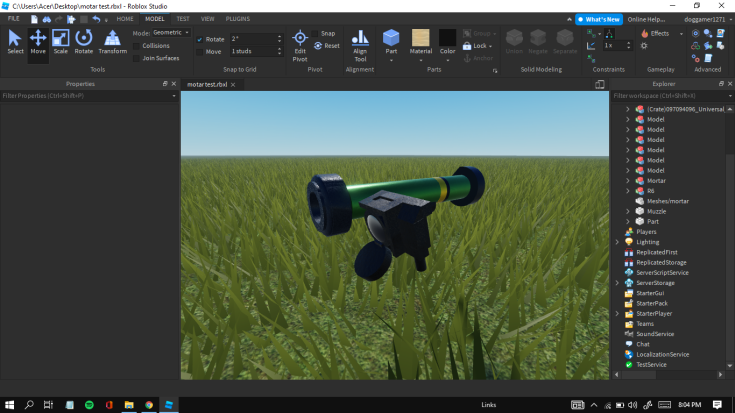This screenshot has height=413, width=735.
Task: Expand the Muzzle item in Explorer
Action: (x=628, y=211)
